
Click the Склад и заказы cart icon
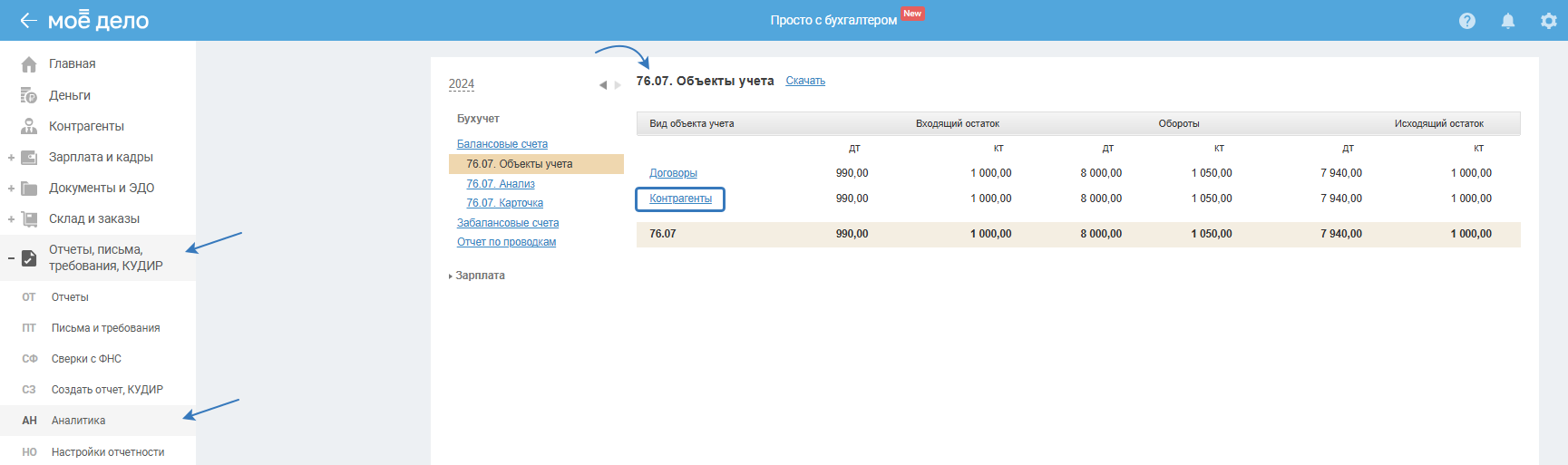click(x=29, y=218)
